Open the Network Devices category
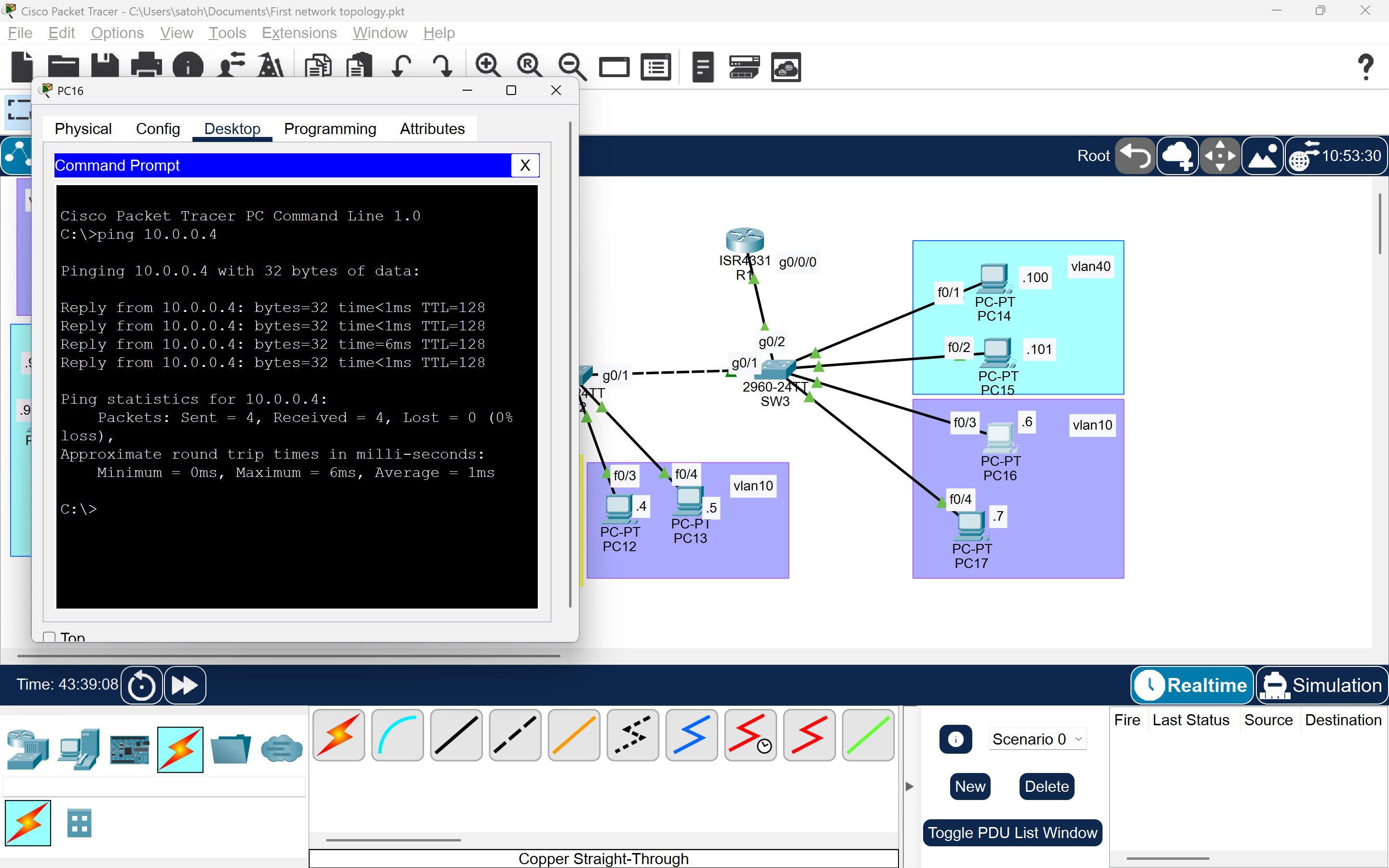1389x868 pixels. coord(27,749)
